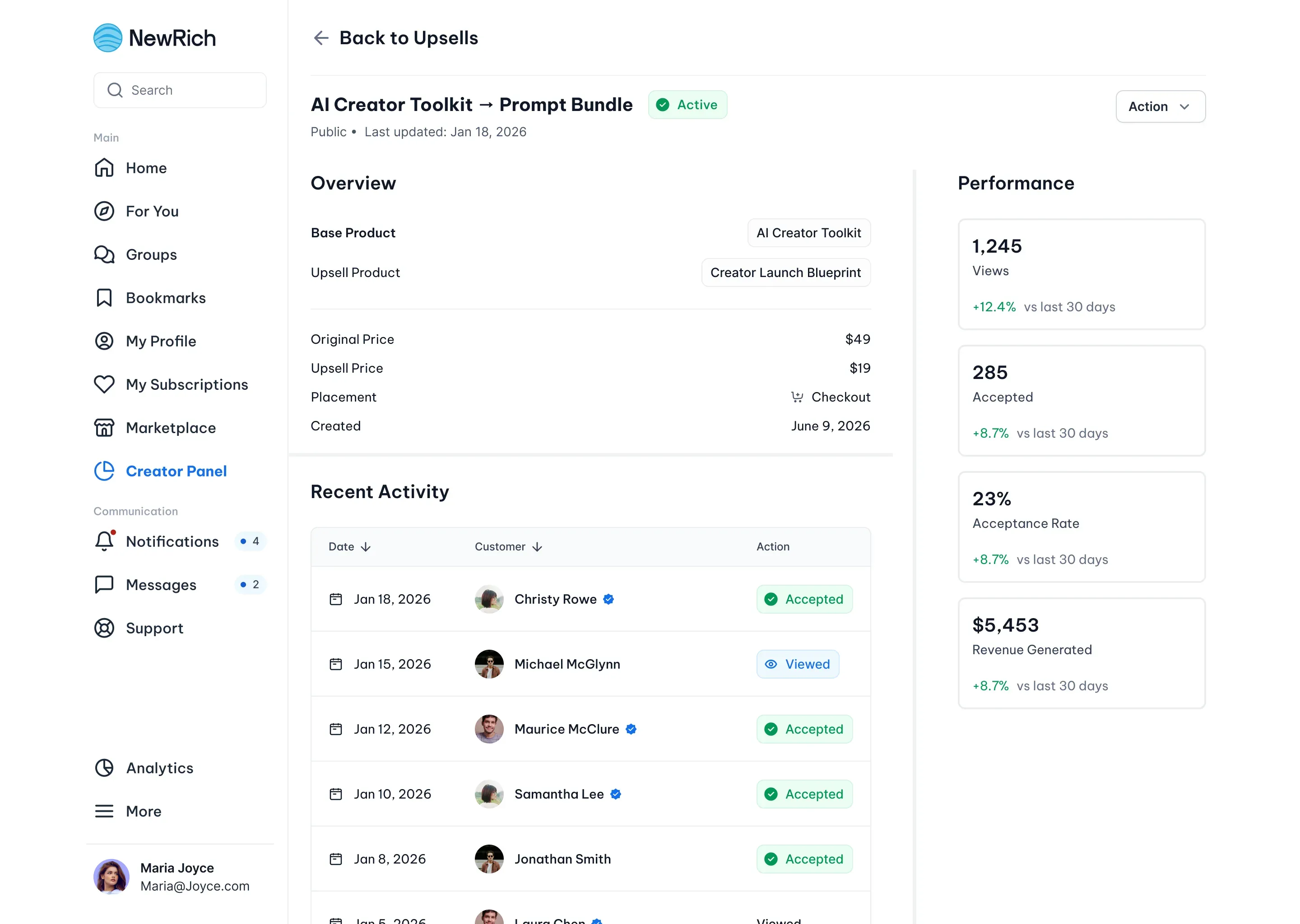Click the Maria@Joyce.com email text
1300x924 pixels.
pyautogui.click(x=195, y=886)
